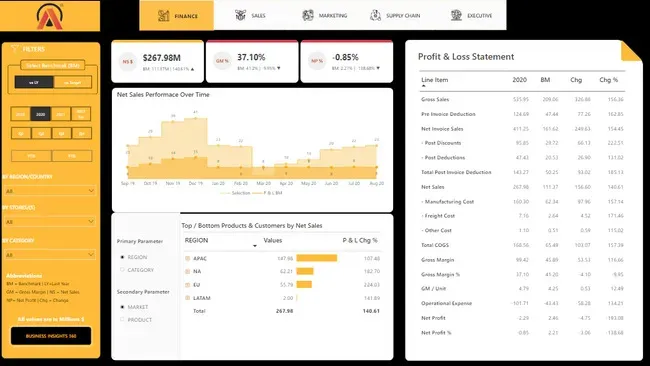Open the Supply Chain tab

pos(395,16)
